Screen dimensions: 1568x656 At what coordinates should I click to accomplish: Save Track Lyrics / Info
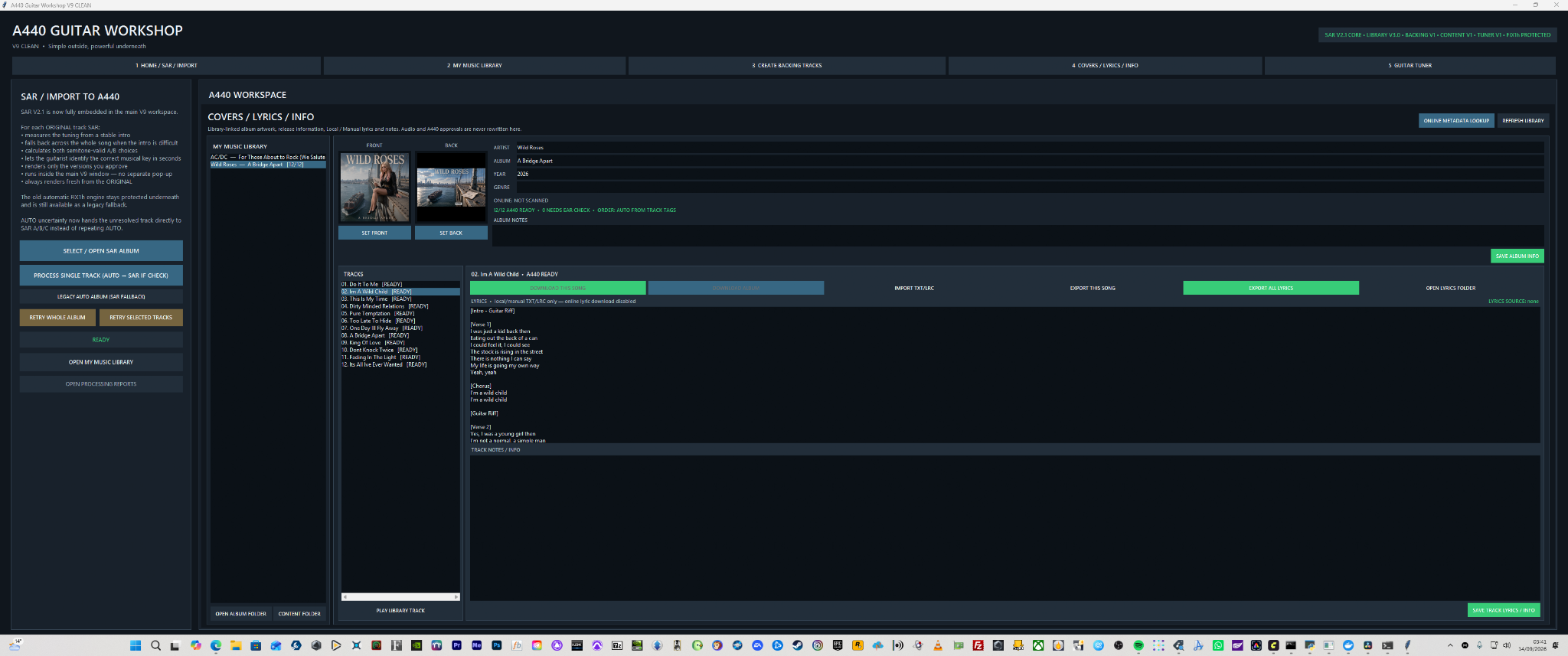point(1504,610)
